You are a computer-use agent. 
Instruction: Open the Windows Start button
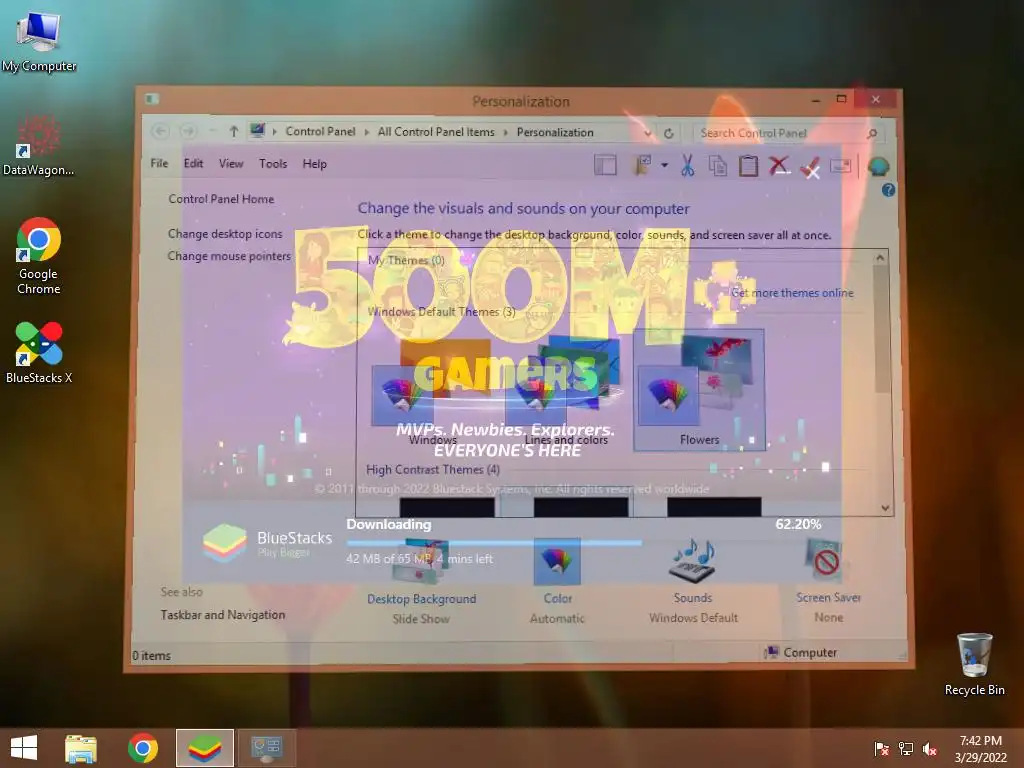(x=24, y=748)
